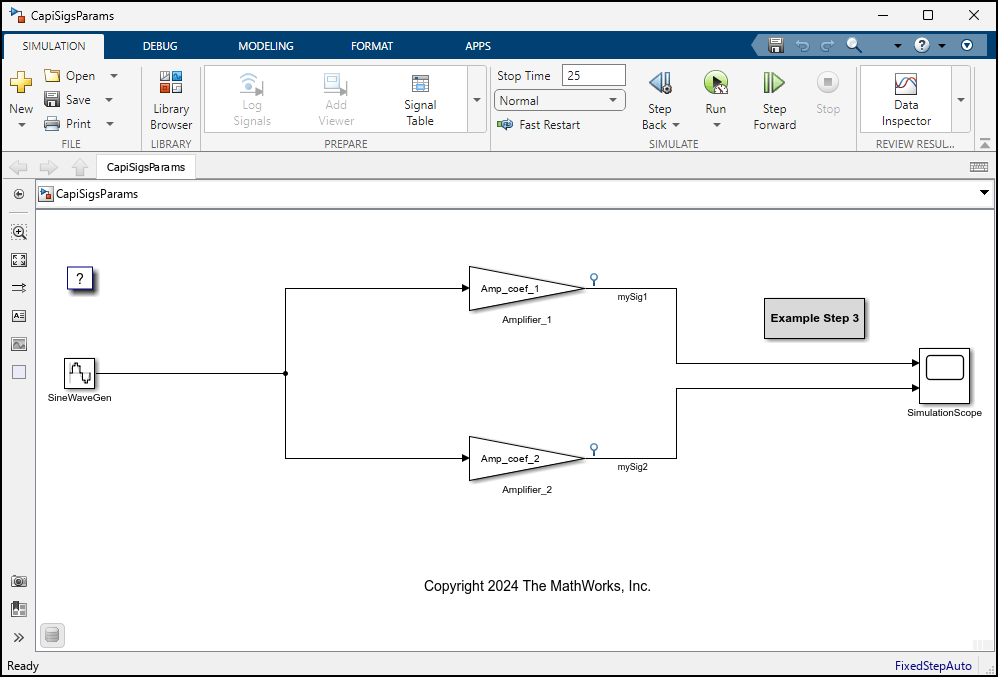Viewport: 998px width, 677px height.
Task: Click the Example Step 3 button
Action: click(814, 318)
